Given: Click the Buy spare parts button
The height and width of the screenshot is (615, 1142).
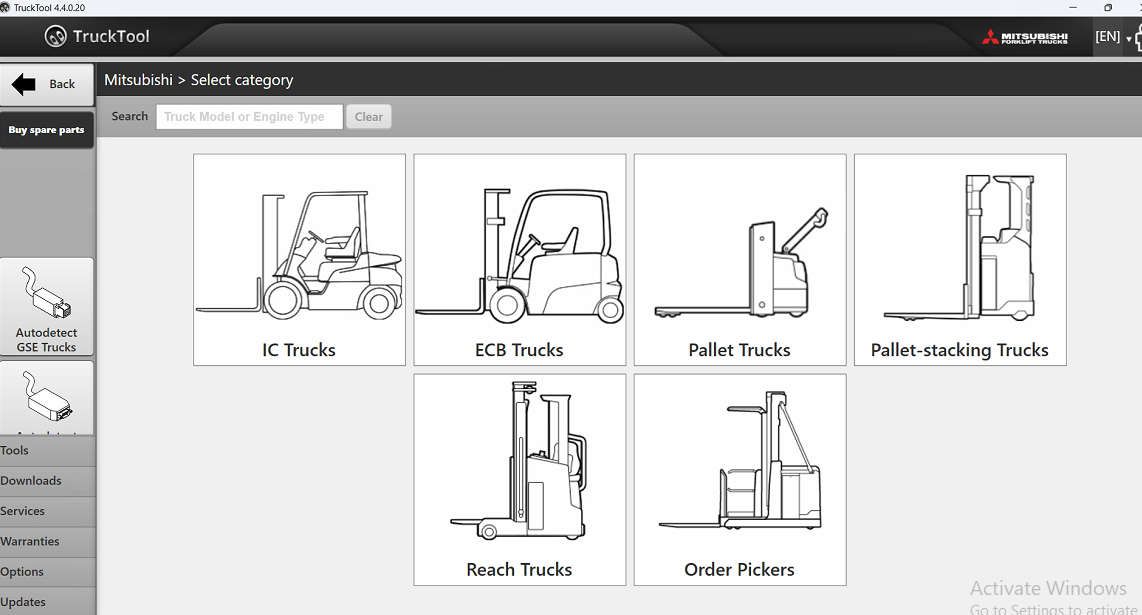Looking at the screenshot, I should coord(46,130).
